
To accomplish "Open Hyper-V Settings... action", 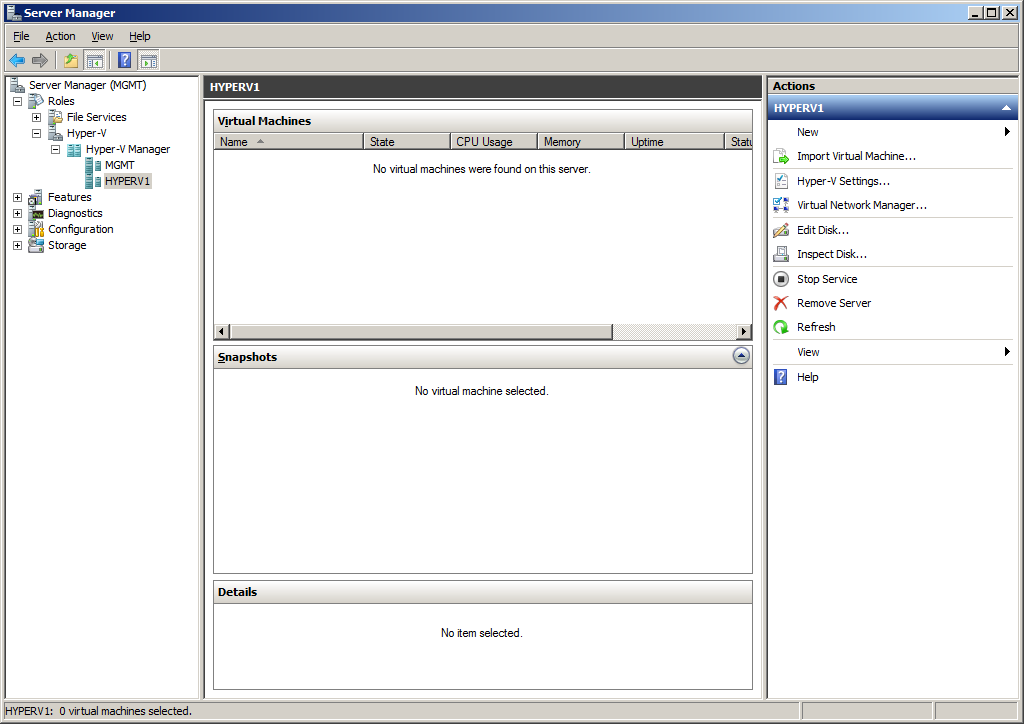I will click(x=843, y=181).
